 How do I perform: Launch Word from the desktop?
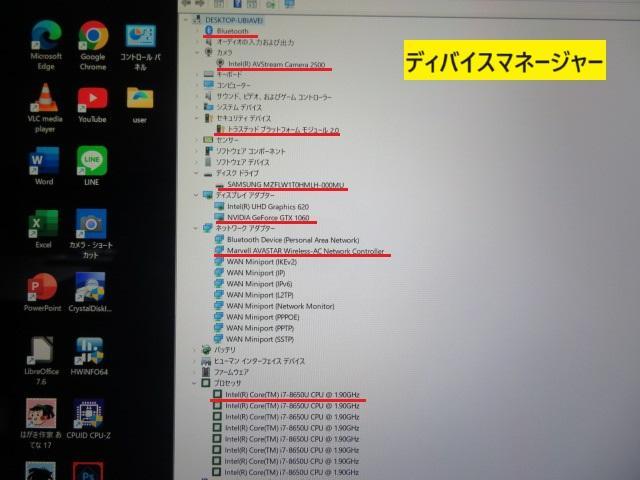tap(44, 166)
